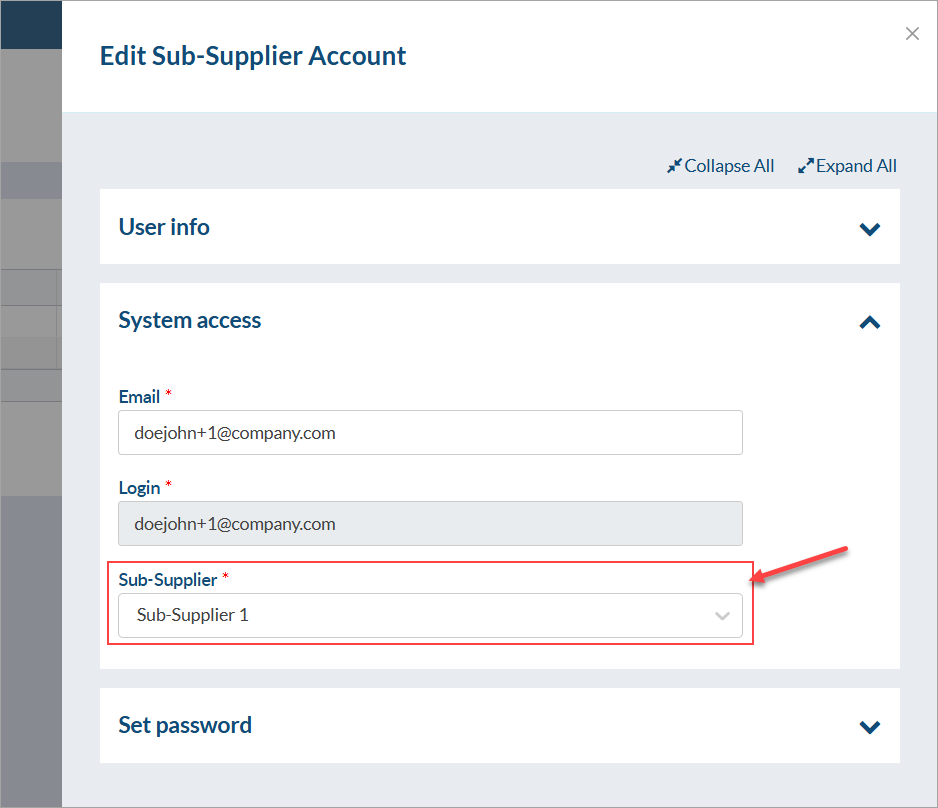Expand the Set password section chevron
The width and height of the screenshot is (938, 808).
tap(870, 727)
